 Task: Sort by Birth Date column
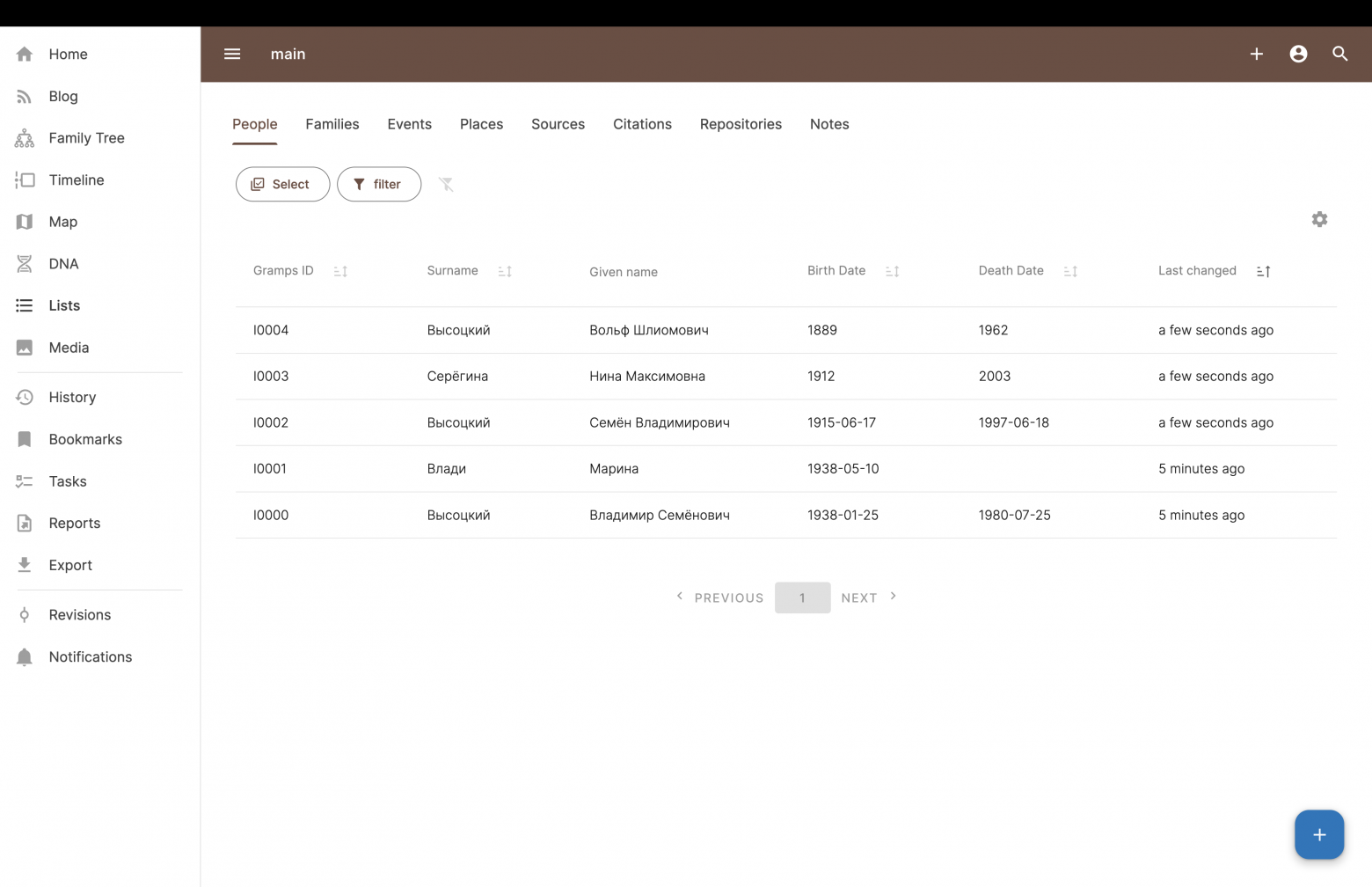pos(892,271)
